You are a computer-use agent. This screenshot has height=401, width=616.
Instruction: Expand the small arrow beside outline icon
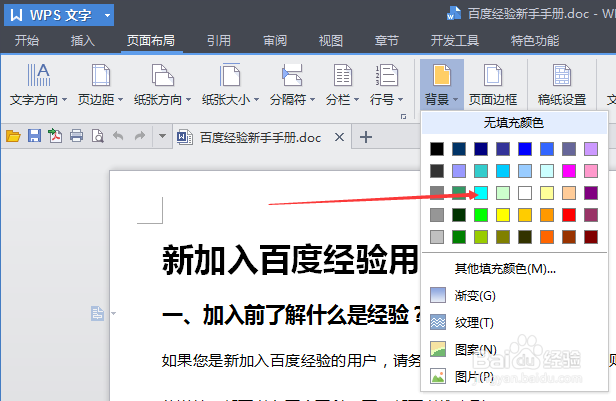(x=114, y=313)
